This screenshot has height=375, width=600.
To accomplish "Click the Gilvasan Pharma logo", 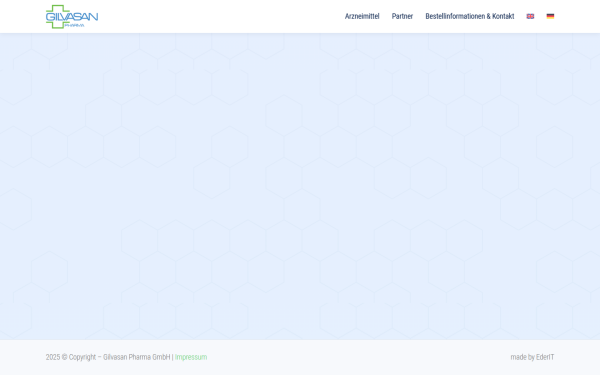I will click(x=72, y=16).
